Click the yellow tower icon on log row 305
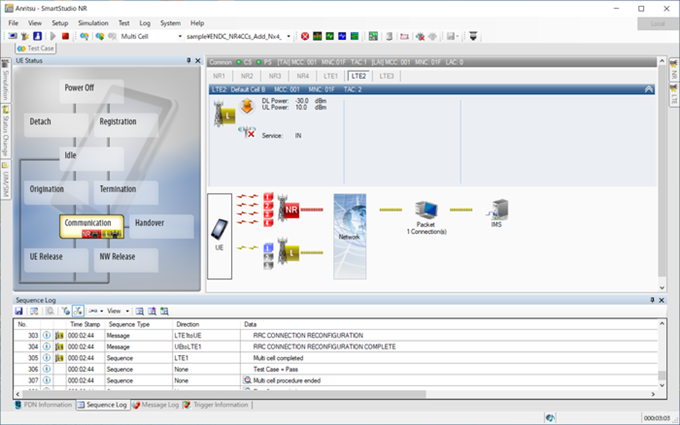Image resolution: width=680 pixels, height=425 pixels. 59,358
